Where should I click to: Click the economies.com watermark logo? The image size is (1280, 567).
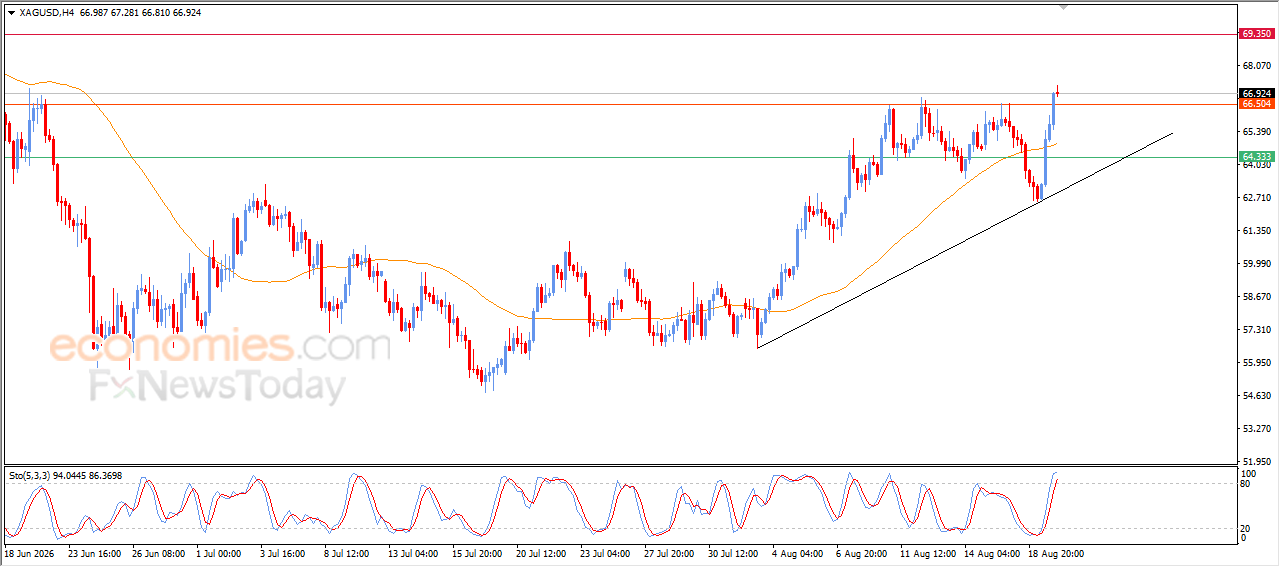point(220,347)
